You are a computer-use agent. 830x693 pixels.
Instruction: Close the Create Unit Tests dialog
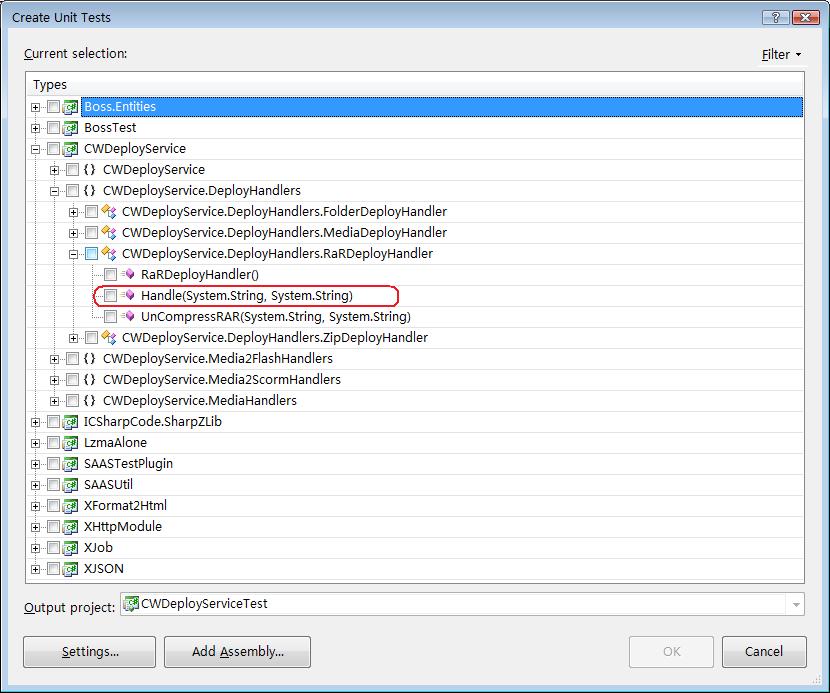pyautogui.click(x=806, y=17)
